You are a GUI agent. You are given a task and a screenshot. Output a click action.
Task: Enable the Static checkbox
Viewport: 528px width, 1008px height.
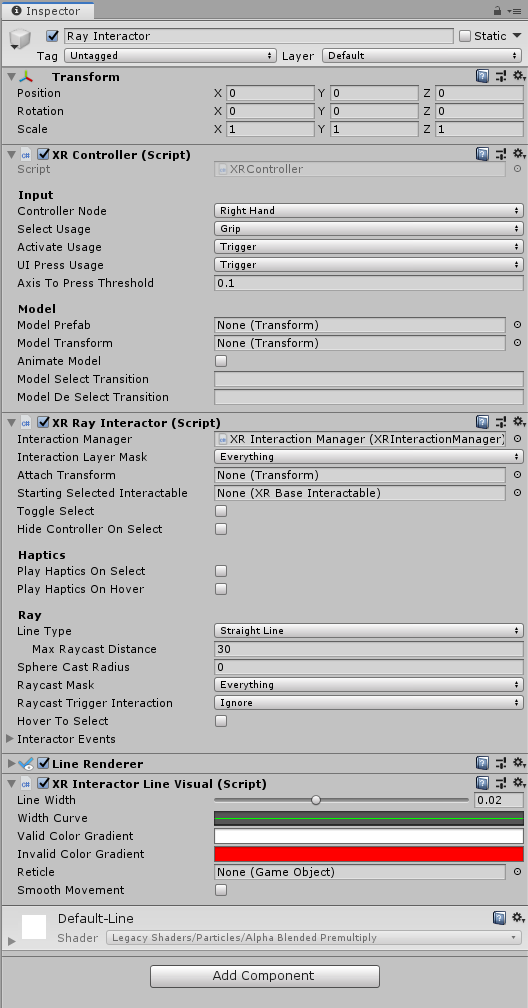[x=465, y=36]
